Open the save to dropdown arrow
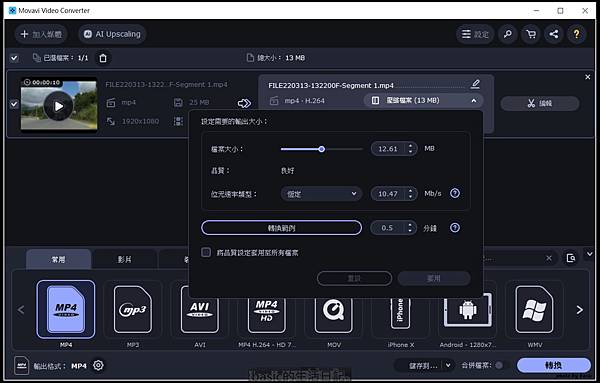600x383 pixels. [448, 366]
